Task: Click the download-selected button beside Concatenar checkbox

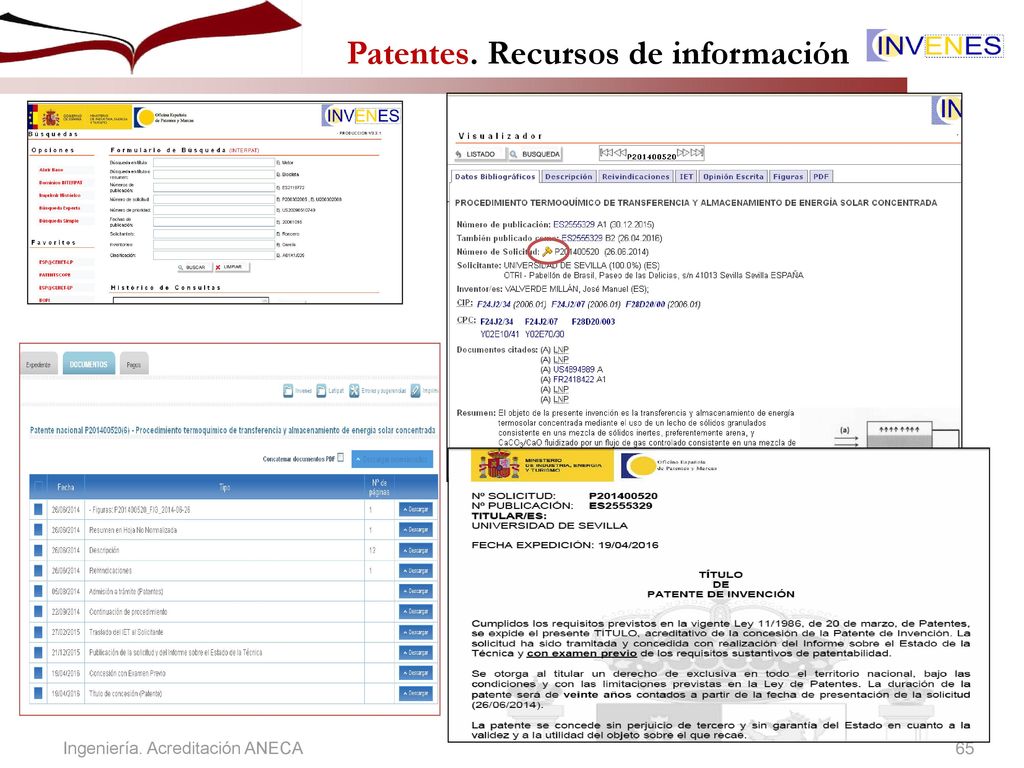Action: pos(392,459)
